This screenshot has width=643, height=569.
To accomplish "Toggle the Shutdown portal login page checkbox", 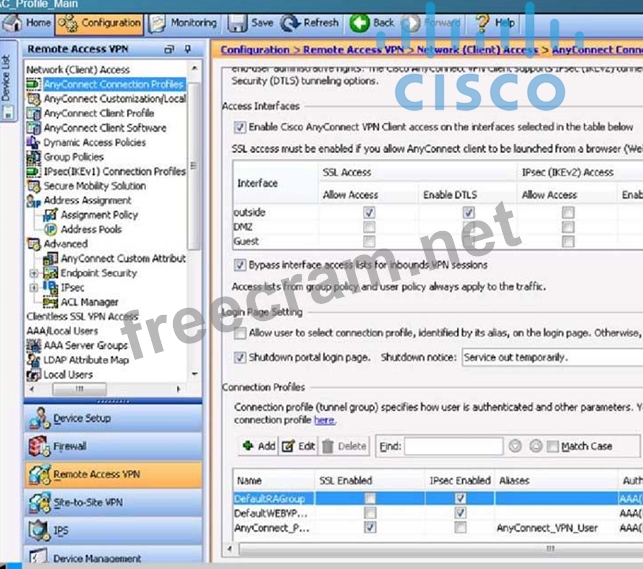I will [240, 357].
